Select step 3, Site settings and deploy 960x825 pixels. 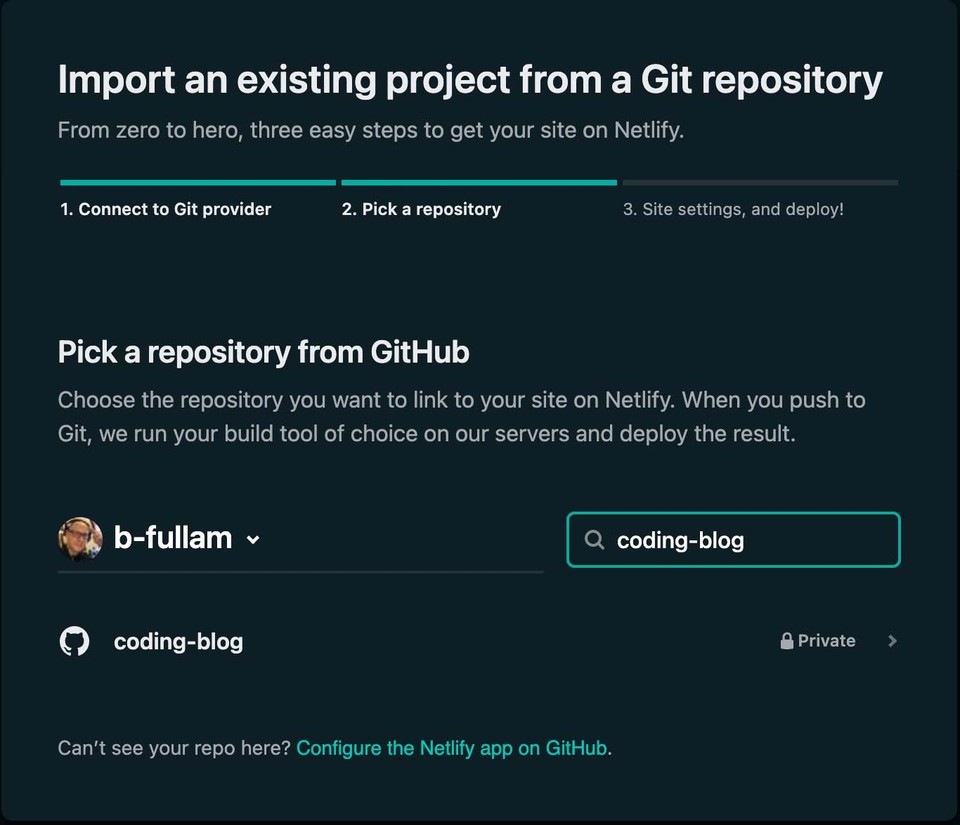733,209
